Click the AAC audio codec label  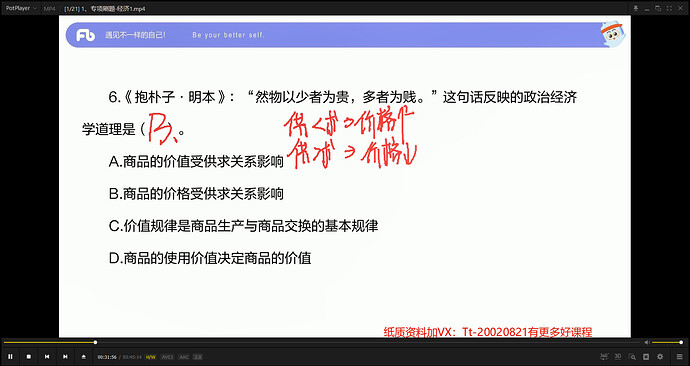click(x=184, y=357)
